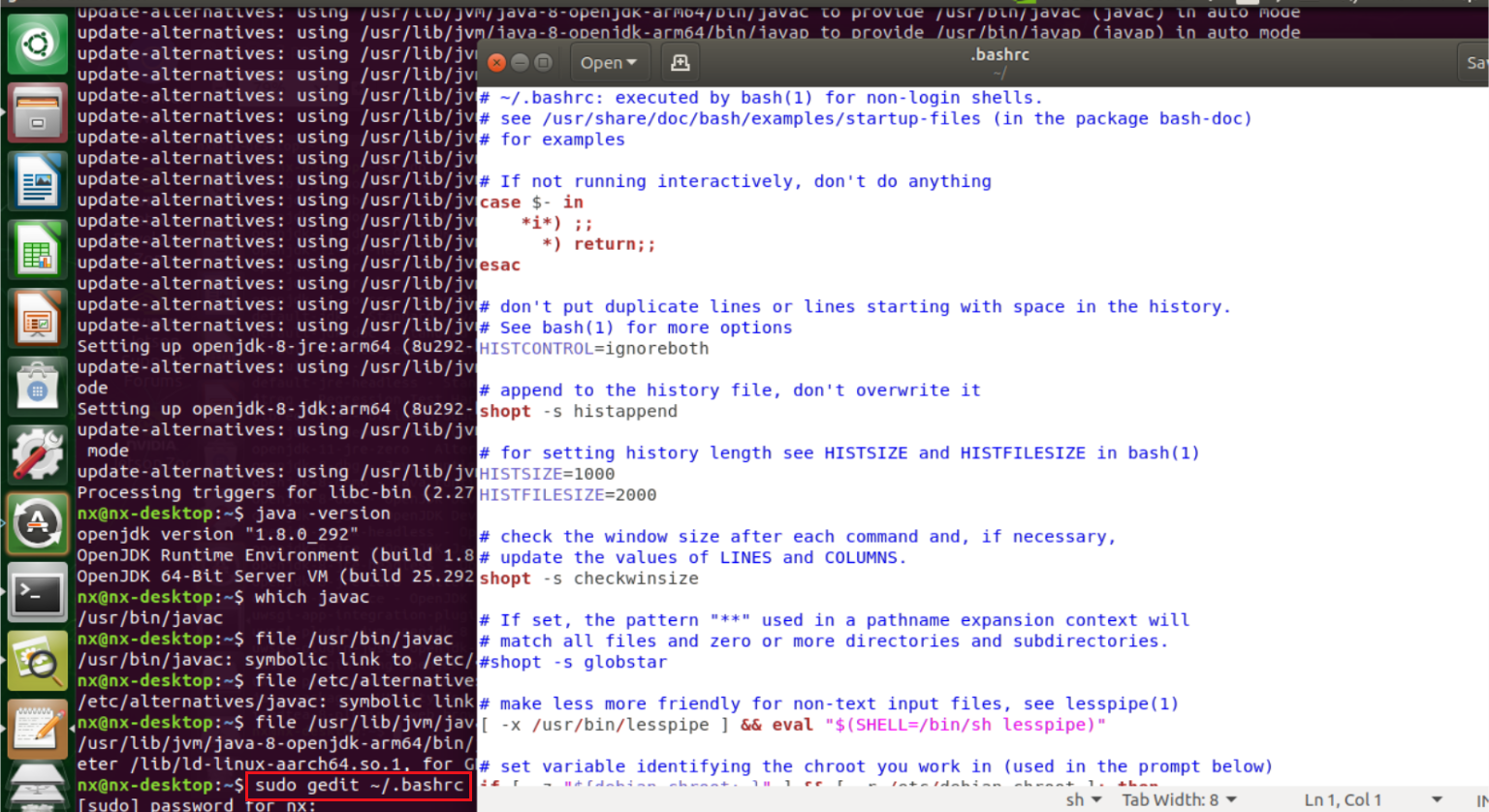Click '# If not running interactively' comment
The height and width of the screenshot is (812, 1489).
point(736,181)
